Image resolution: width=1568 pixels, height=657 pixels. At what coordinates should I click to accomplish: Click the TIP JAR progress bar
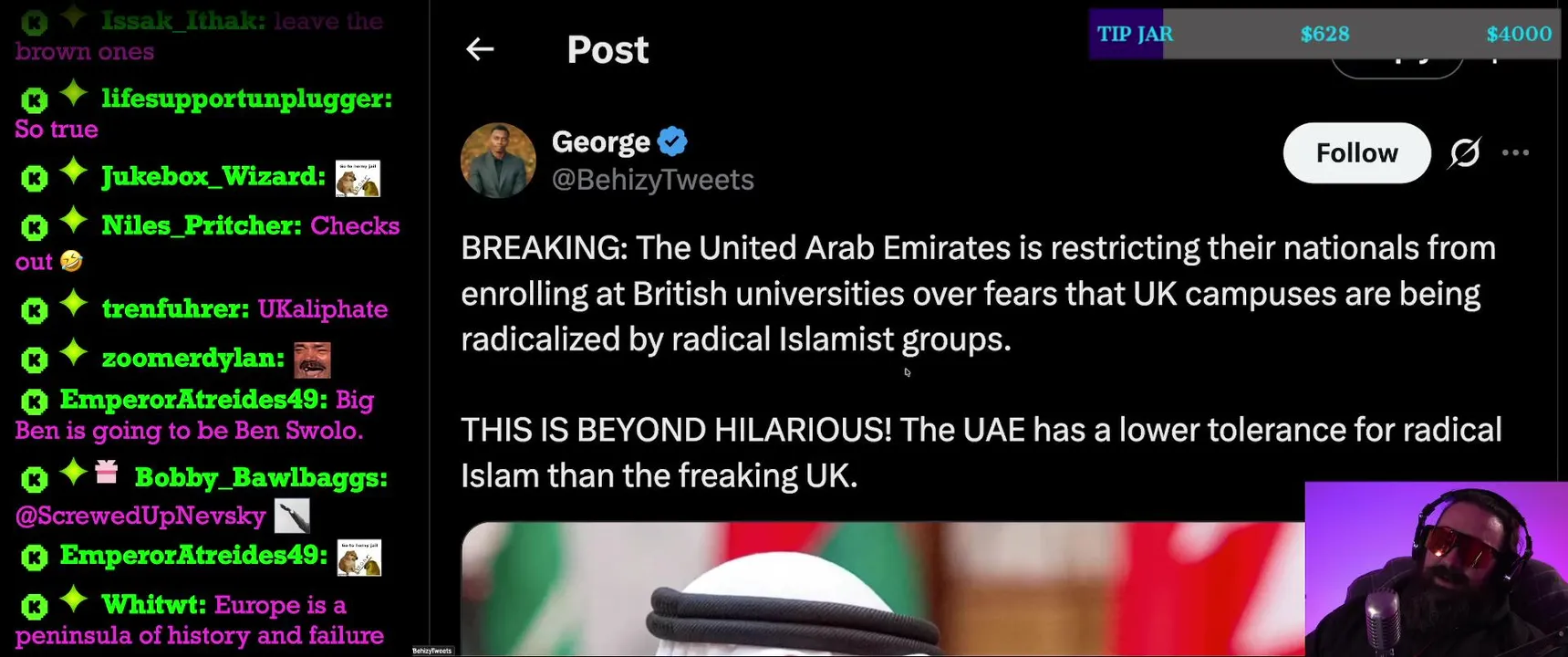[1324, 34]
